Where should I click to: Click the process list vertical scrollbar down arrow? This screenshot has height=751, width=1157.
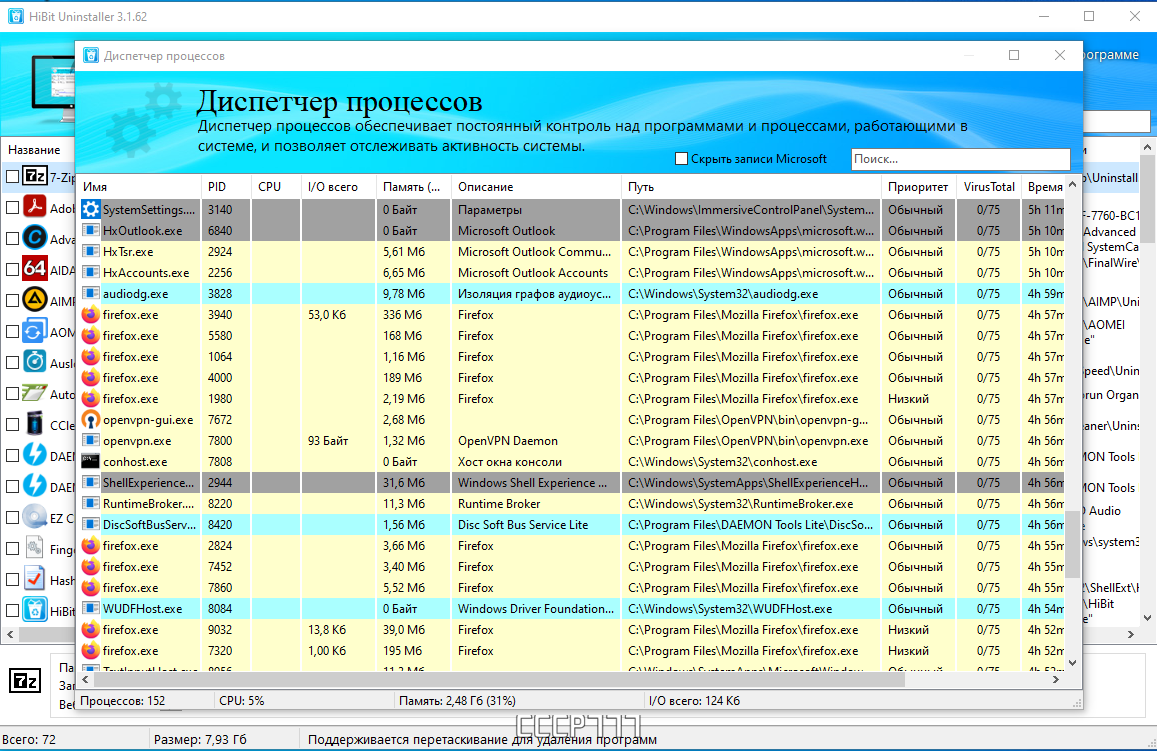[1073, 662]
